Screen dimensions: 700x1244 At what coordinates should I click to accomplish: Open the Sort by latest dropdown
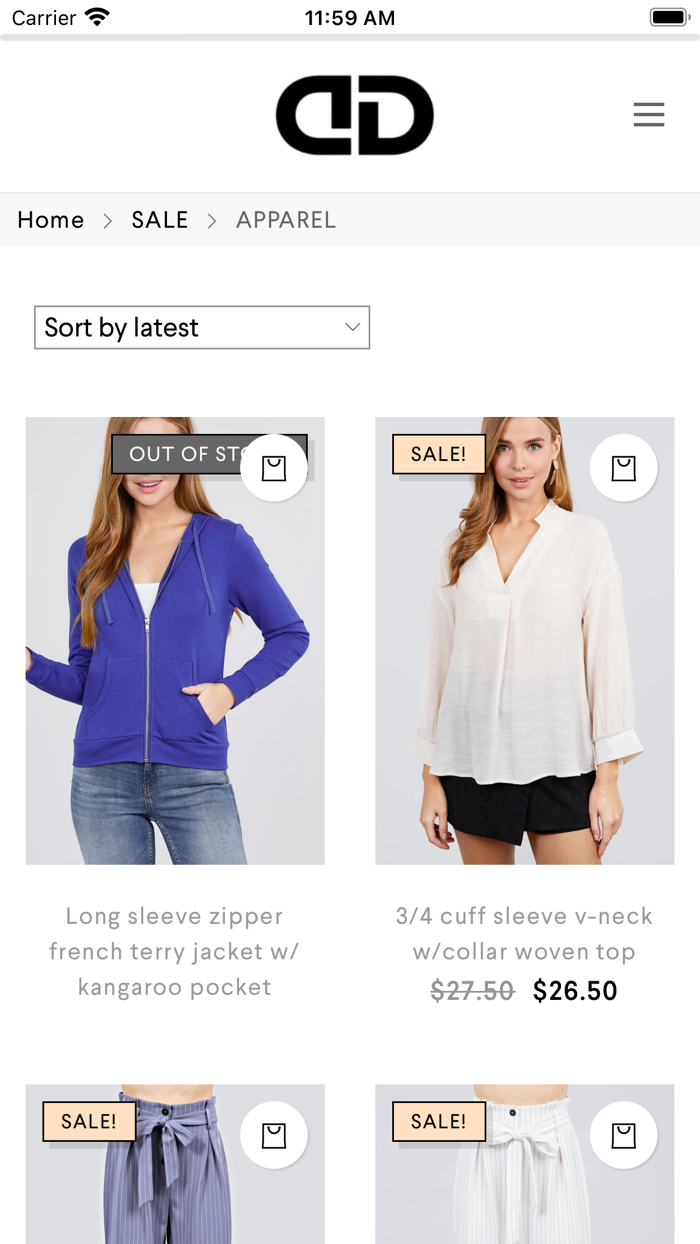pos(202,328)
